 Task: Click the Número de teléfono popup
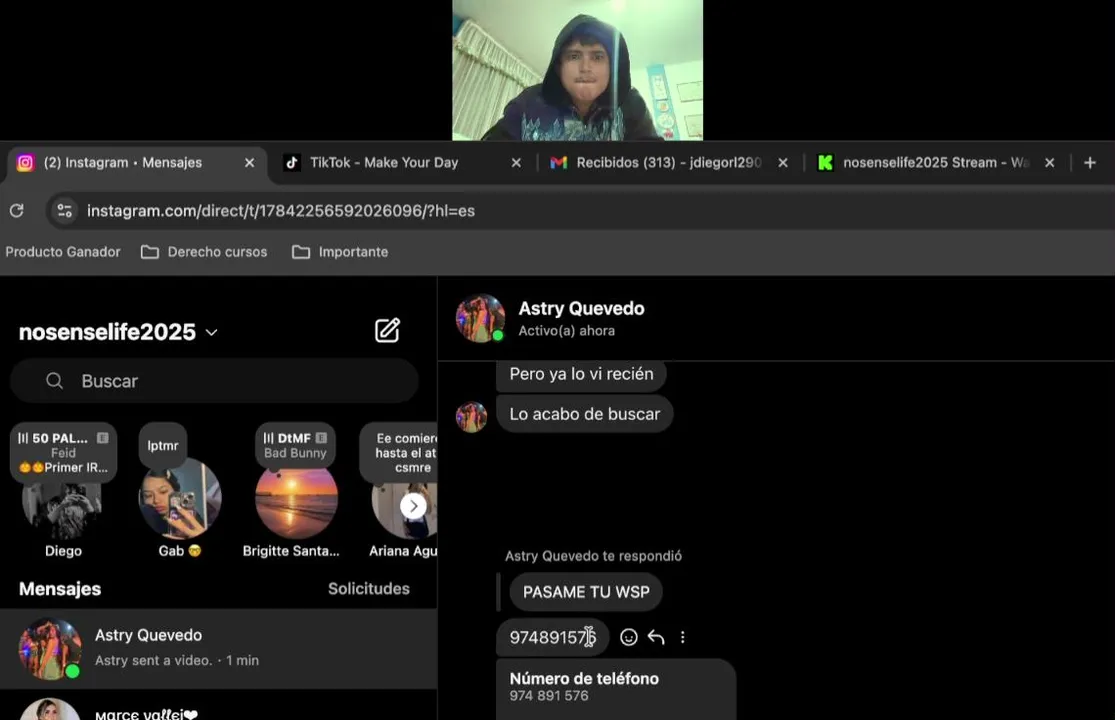coord(616,688)
